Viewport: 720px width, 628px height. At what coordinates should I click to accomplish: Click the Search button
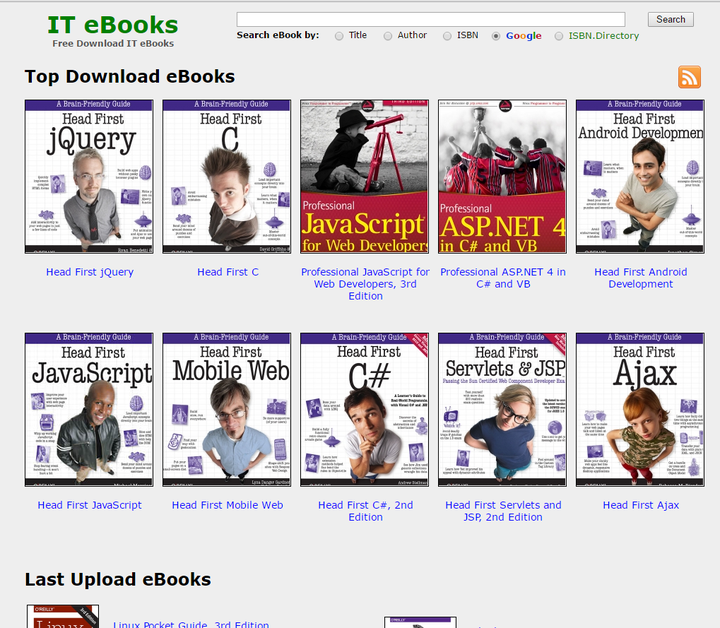(x=670, y=19)
